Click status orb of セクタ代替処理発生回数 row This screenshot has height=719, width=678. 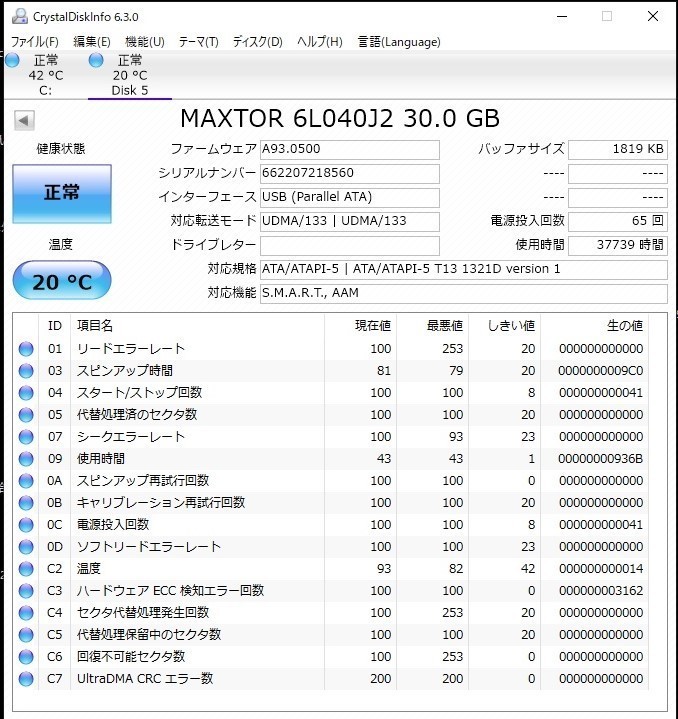point(26,613)
